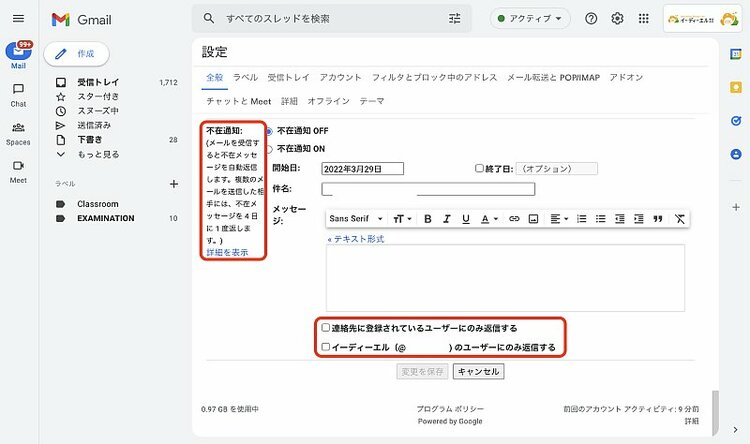Viewport: 750px width, 444px height.
Task: Open the main menu hamburger icon
Action: (x=18, y=19)
